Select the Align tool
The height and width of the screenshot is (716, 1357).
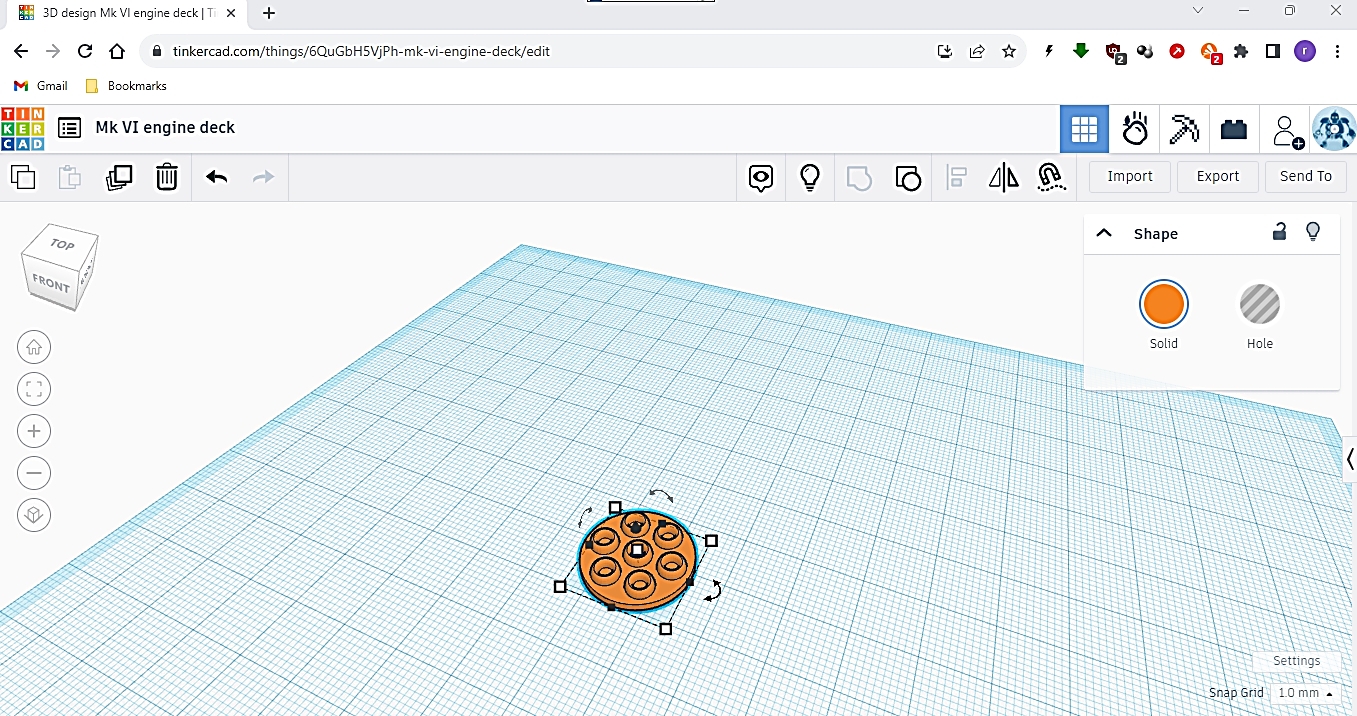(957, 178)
